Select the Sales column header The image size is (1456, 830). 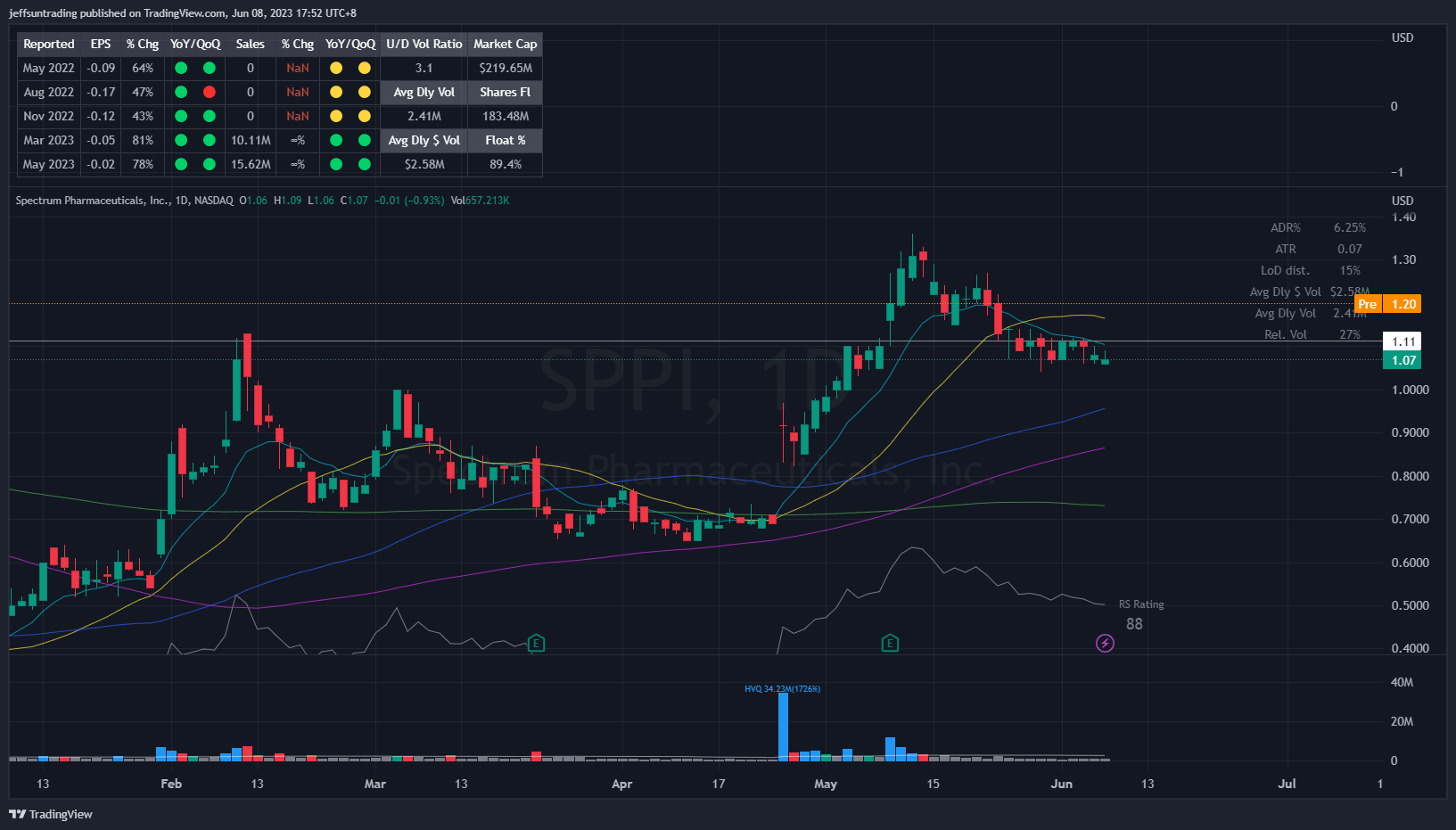coord(250,44)
